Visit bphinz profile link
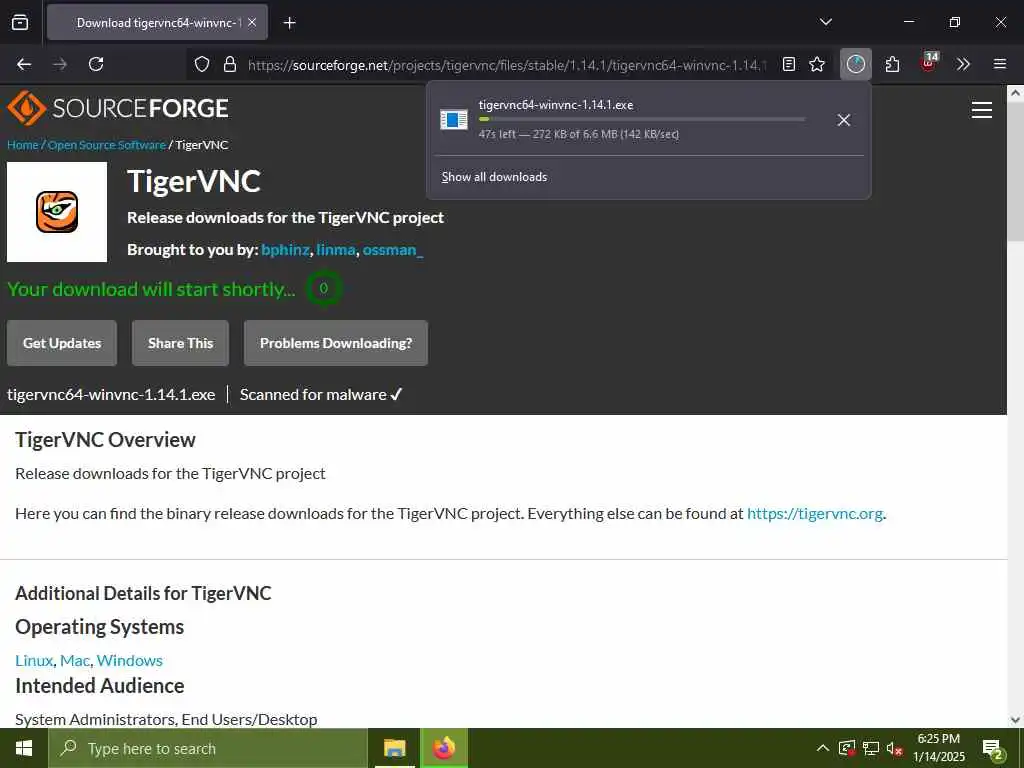 coord(285,250)
